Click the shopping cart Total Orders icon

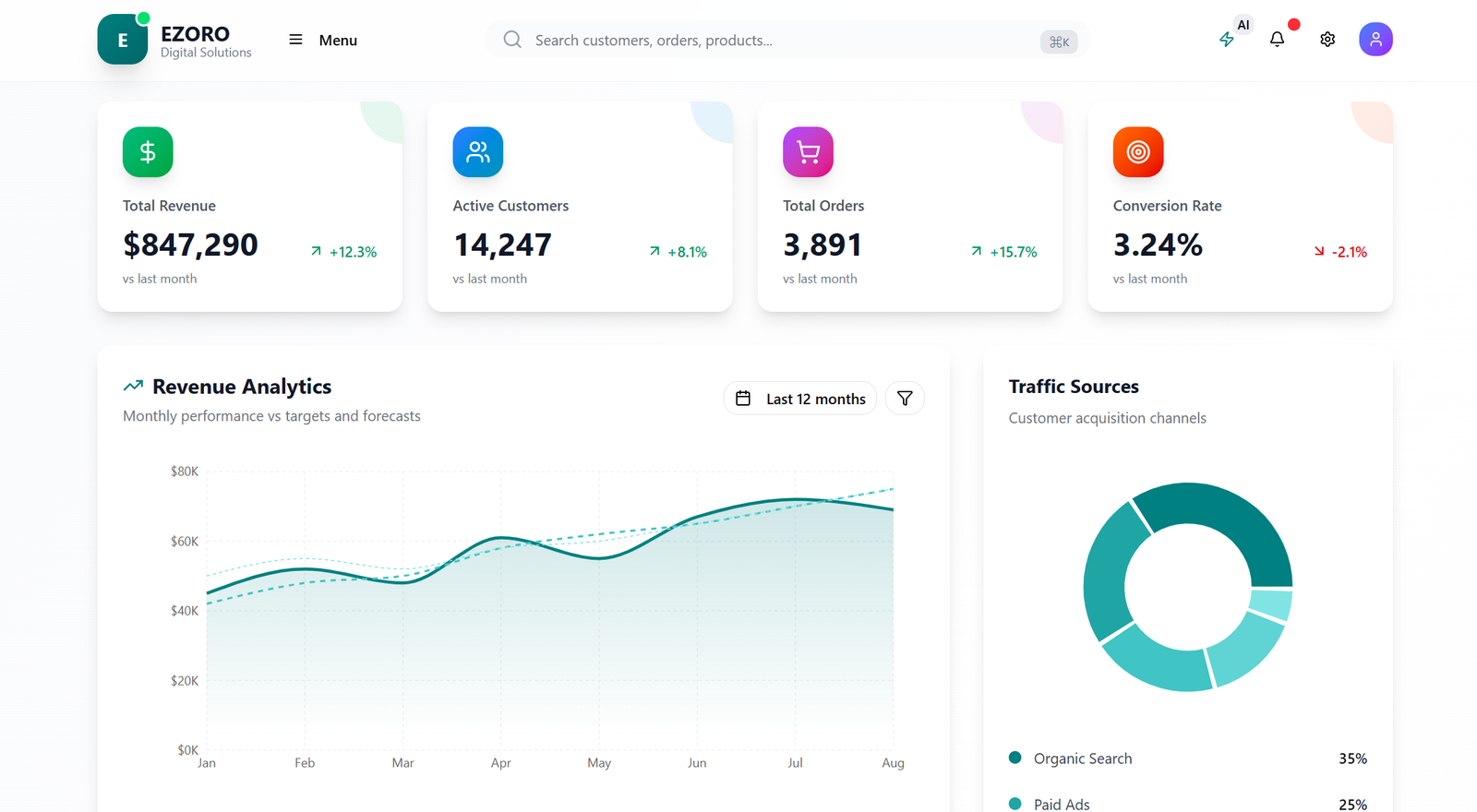pos(808,152)
